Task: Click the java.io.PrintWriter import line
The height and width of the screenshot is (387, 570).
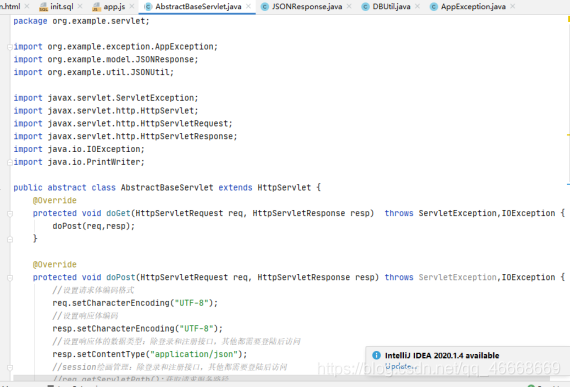Action: pyautogui.click(x=79, y=162)
